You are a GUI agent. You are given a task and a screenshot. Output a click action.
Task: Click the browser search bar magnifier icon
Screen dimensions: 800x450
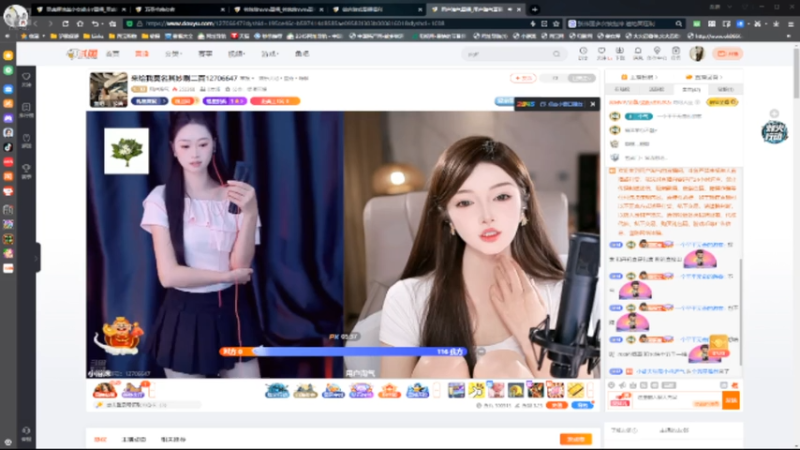pyautogui.click(x=679, y=23)
